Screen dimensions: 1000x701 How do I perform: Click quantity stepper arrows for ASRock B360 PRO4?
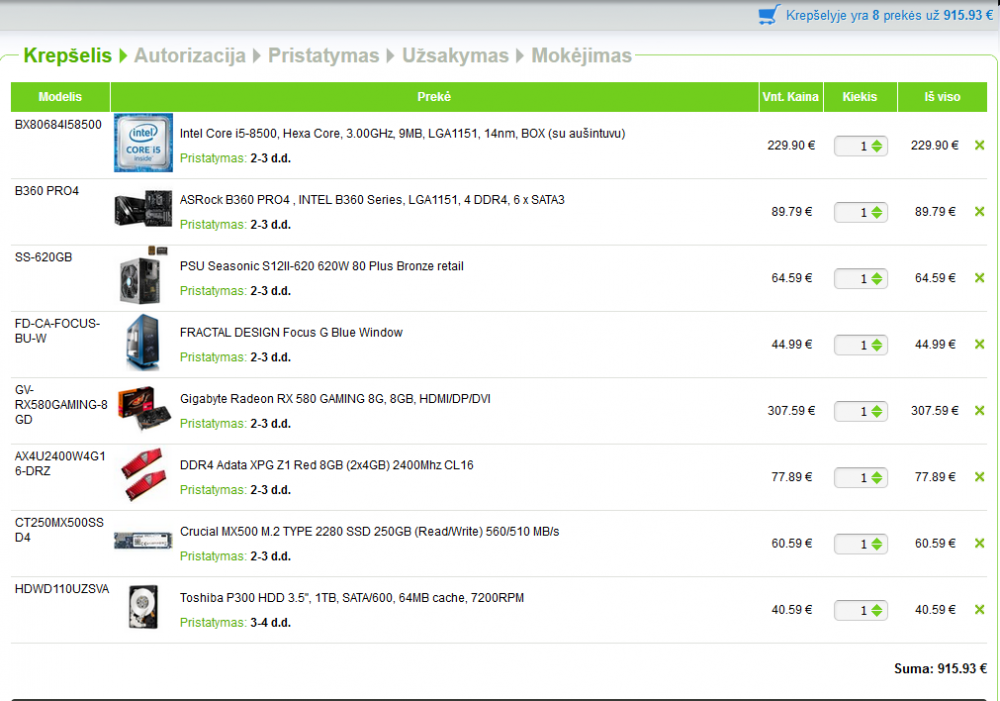[877, 212]
